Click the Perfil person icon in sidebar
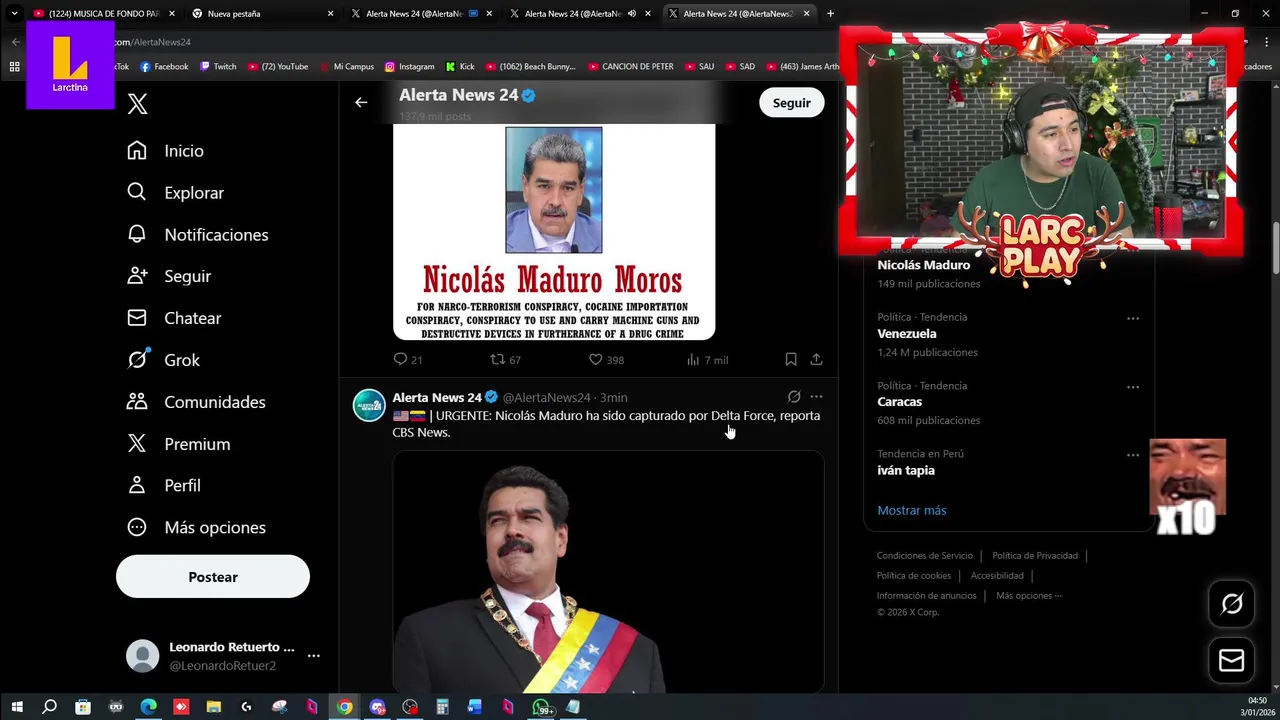 tap(137, 485)
